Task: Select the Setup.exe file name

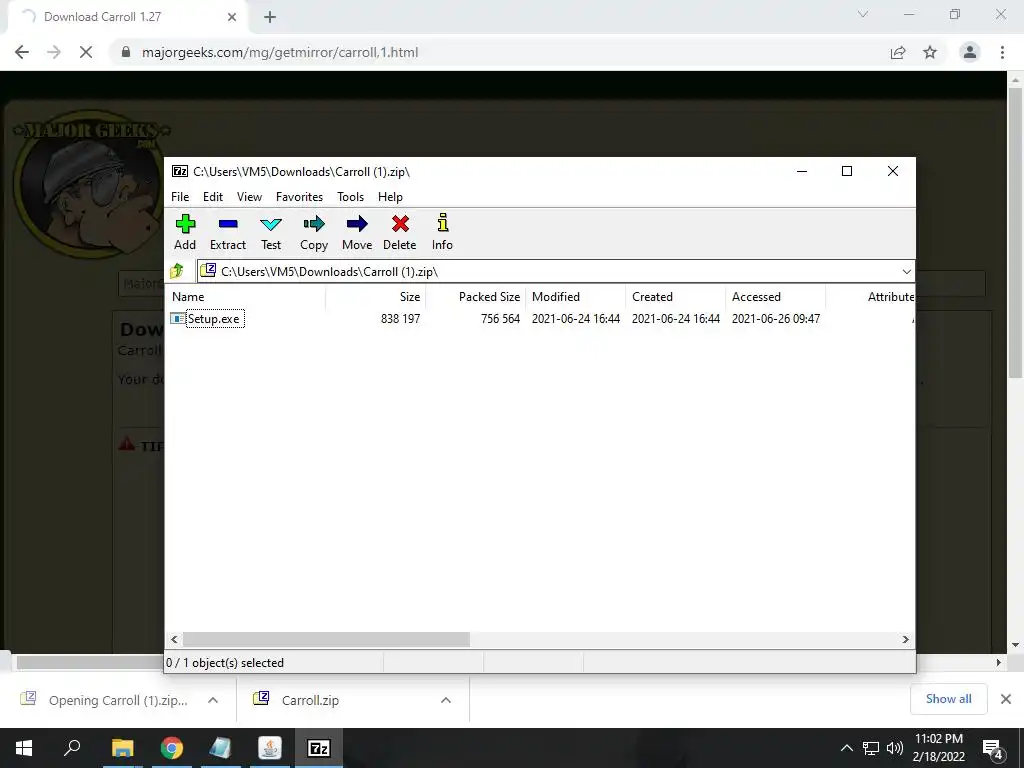Action: (214, 319)
